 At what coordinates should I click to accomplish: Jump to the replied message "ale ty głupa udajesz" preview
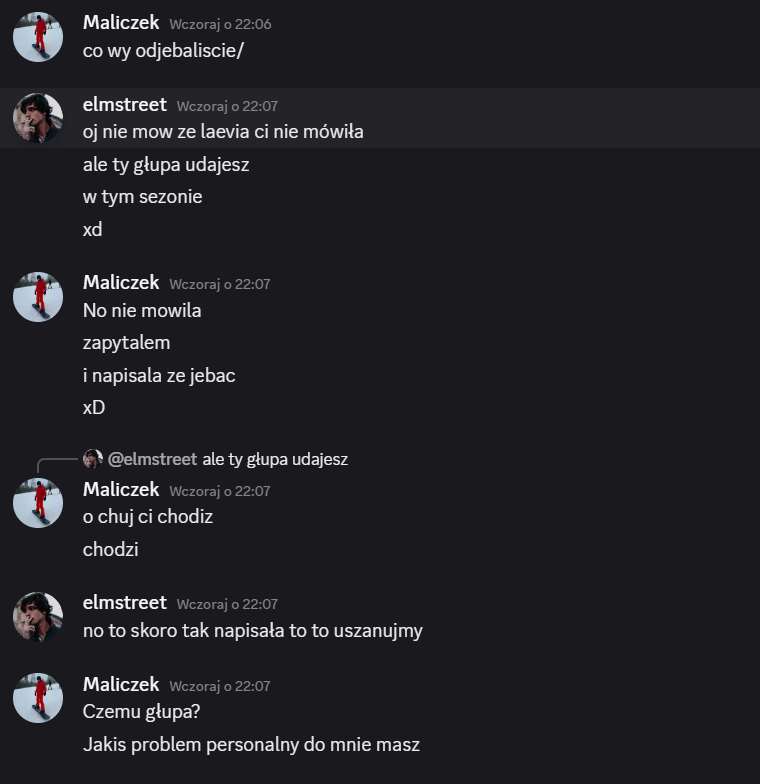pyautogui.click(x=275, y=459)
